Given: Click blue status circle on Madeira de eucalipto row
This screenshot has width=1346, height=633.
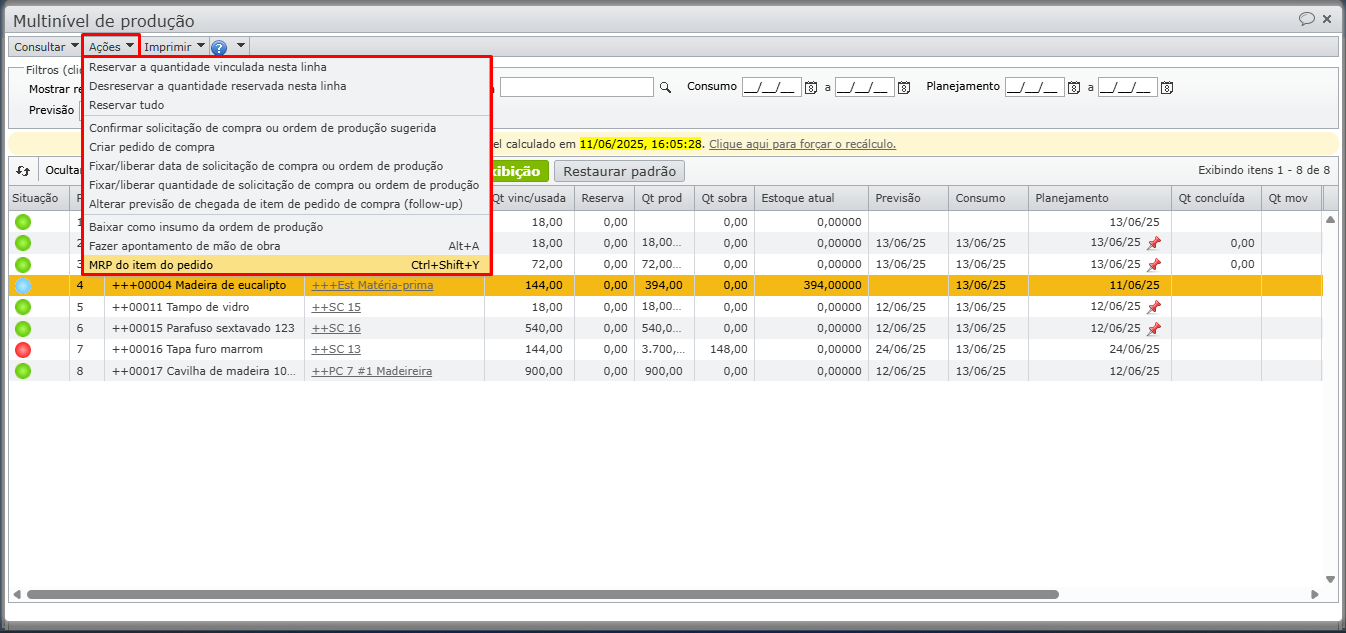Looking at the screenshot, I should click(x=23, y=286).
